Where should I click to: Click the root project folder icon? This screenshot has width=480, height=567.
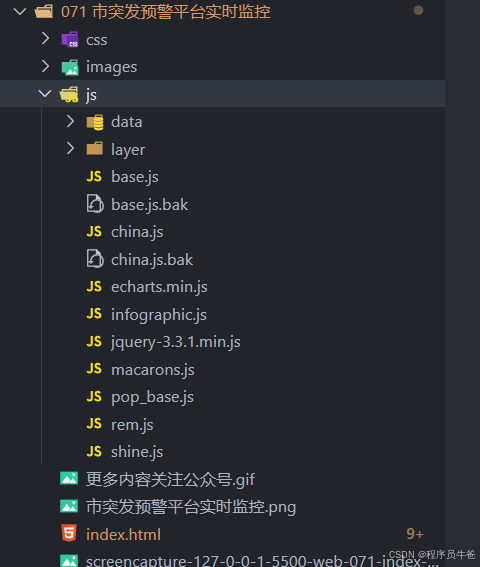coord(44,12)
